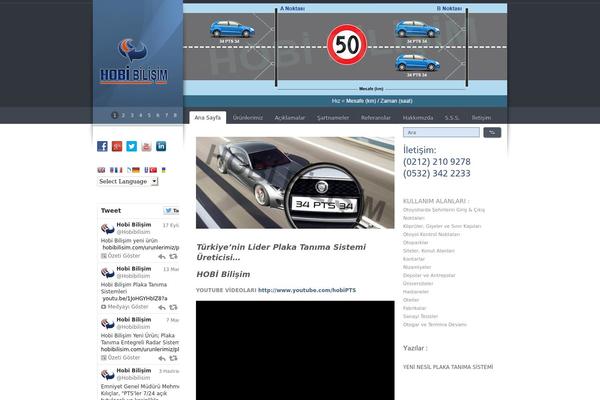The height and width of the screenshot is (400, 600).
Task: Switch language with the UK flag
Action: [x=101, y=170]
